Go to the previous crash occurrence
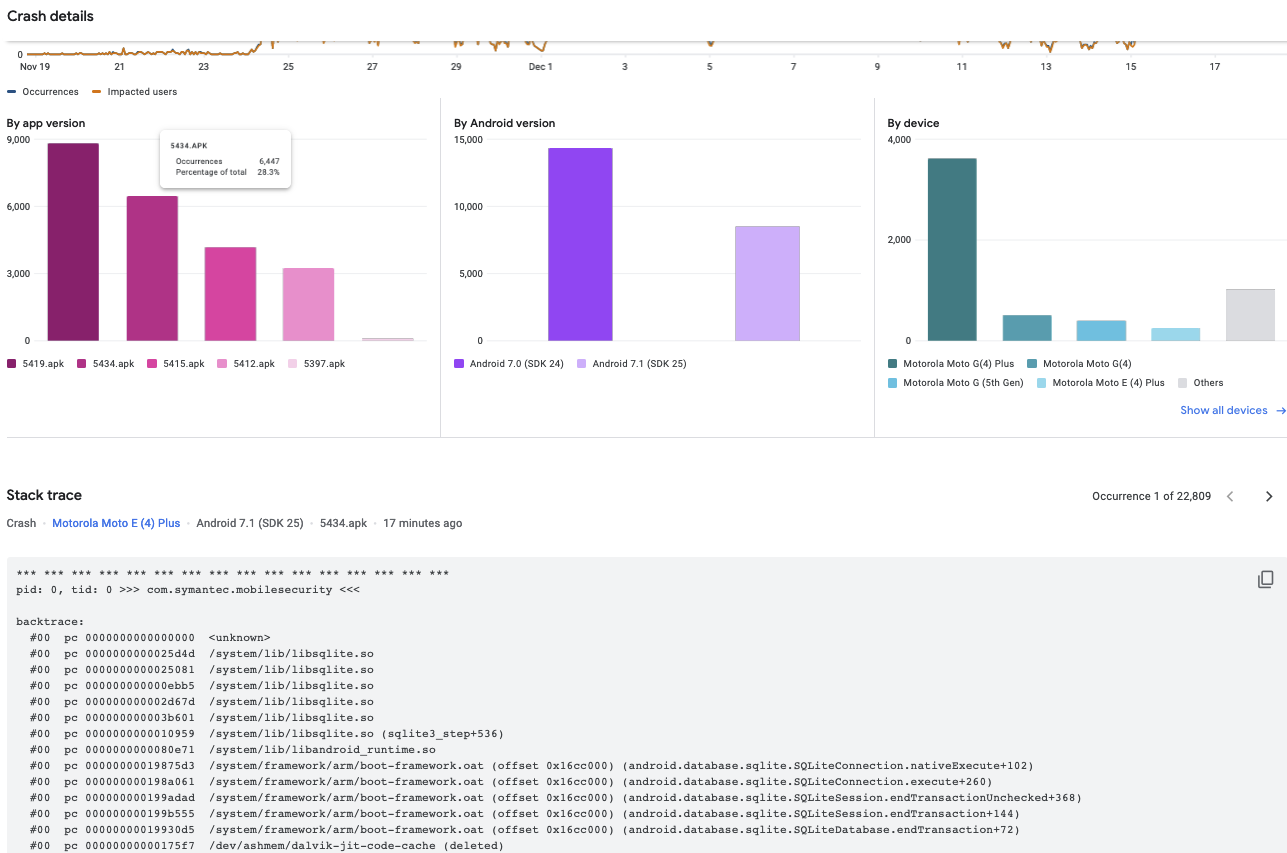The width and height of the screenshot is (1287, 853). pyautogui.click(x=1231, y=496)
